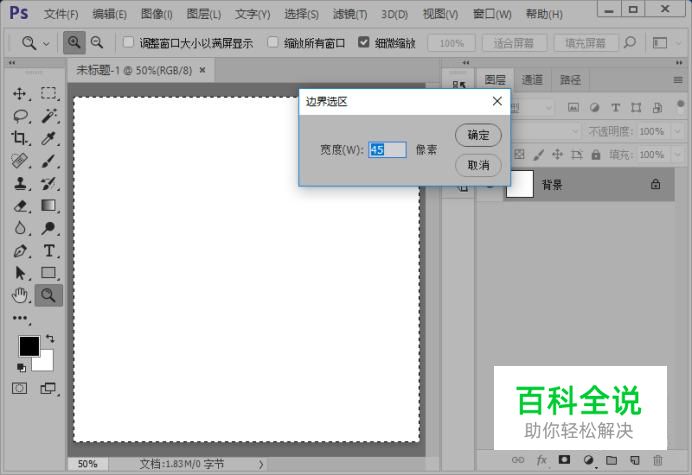Select the Blur tool
The width and height of the screenshot is (692, 475).
[x=19, y=228]
